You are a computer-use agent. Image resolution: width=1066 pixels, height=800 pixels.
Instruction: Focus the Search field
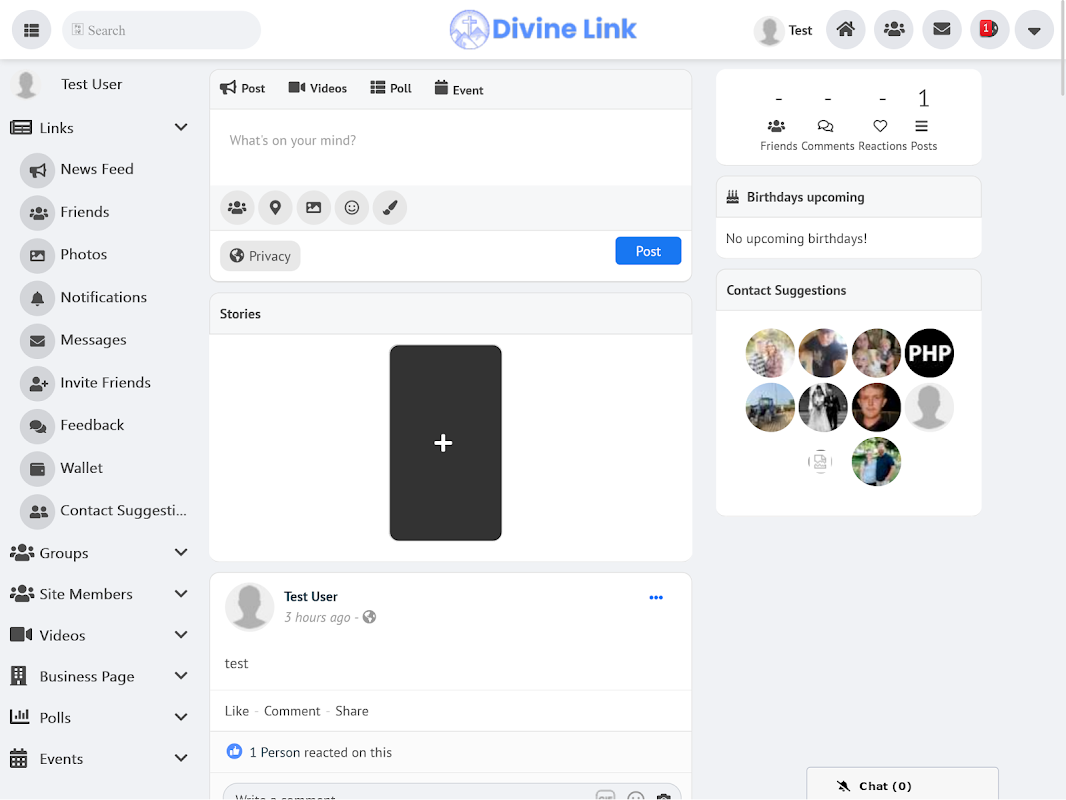tap(161, 30)
